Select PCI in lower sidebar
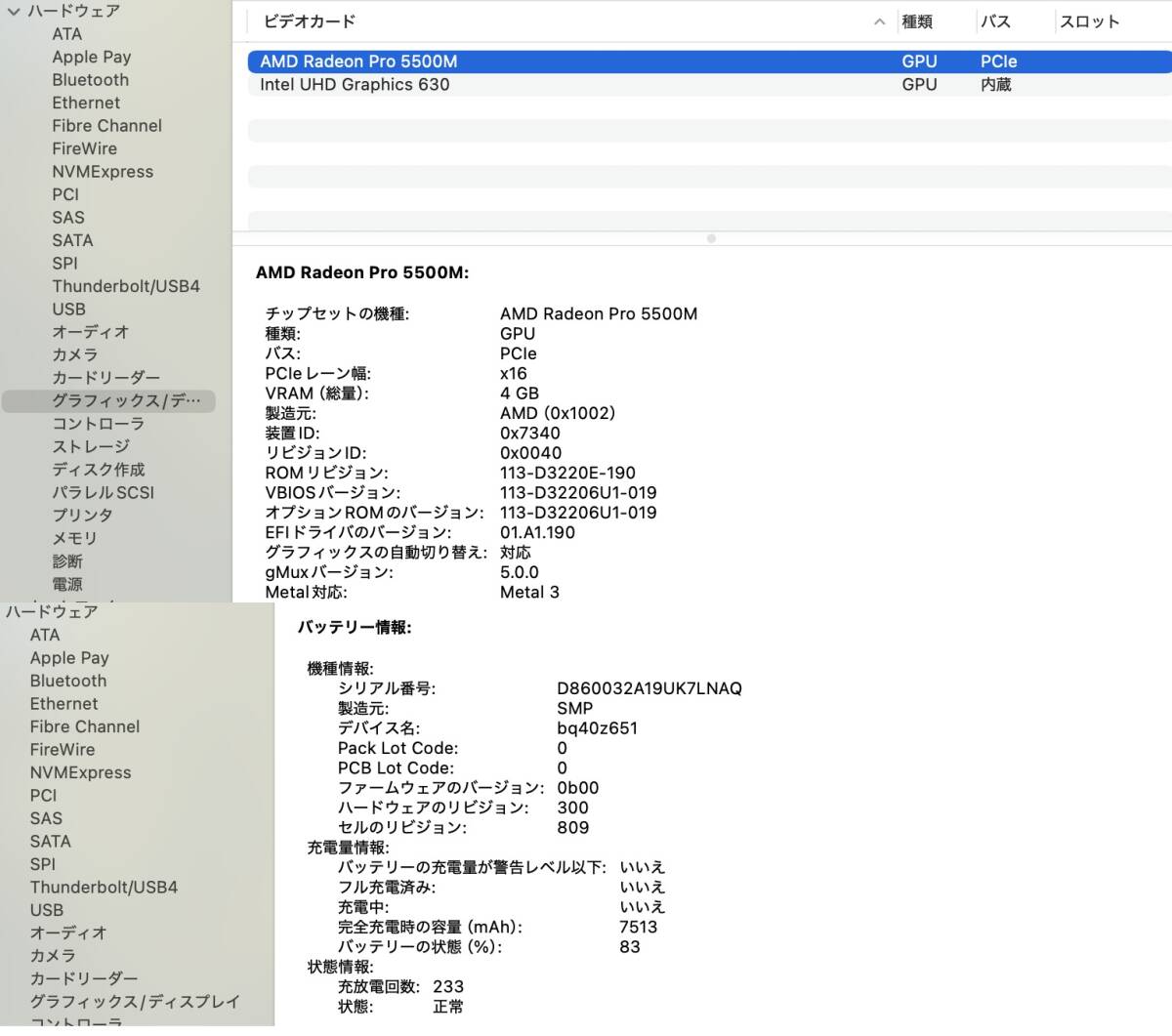The height and width of the screenshot is (1036, 1172). pyautogui.click(x=43, y=796)
